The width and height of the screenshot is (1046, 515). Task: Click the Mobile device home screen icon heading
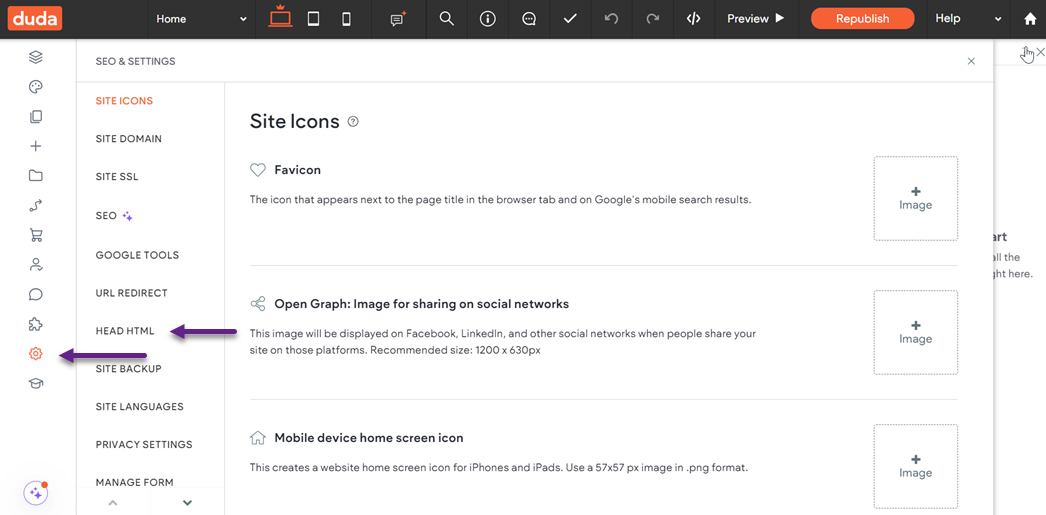point(369,438)
